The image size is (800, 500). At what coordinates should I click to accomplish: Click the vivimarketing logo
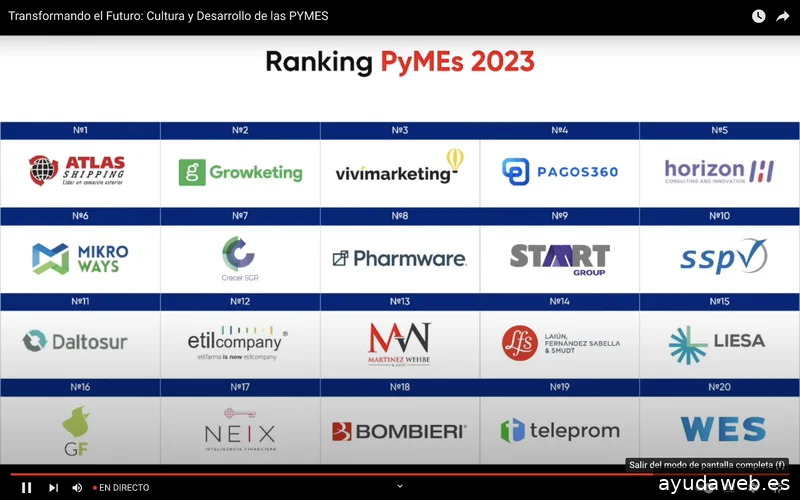click(x=399, y=167)
